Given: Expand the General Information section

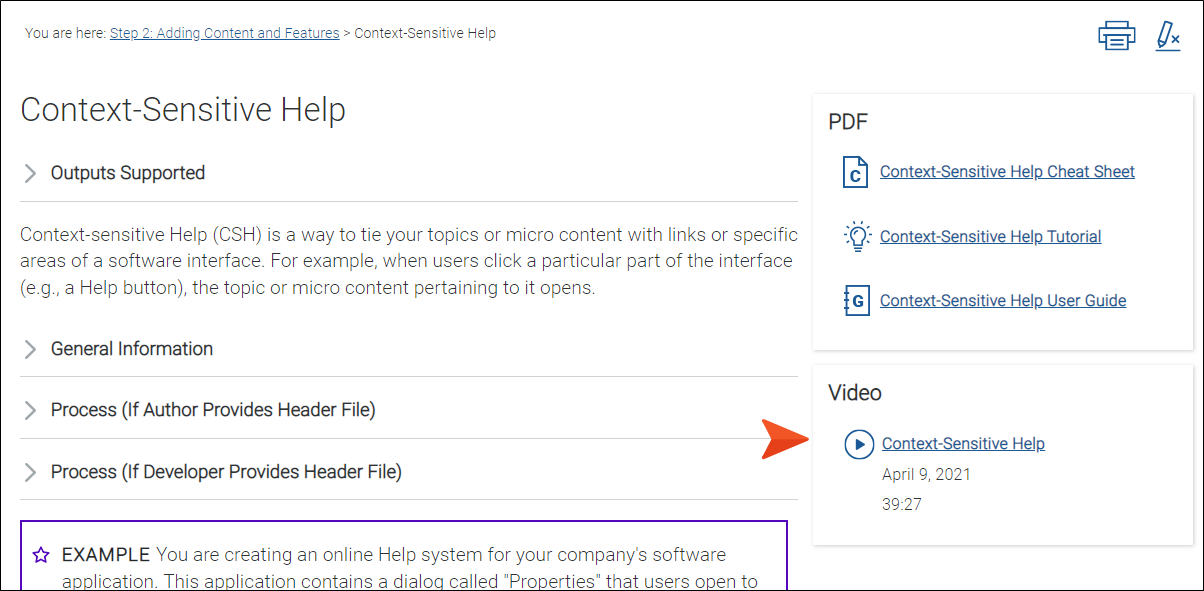Looking at the screenshot, I should point(132,349).
